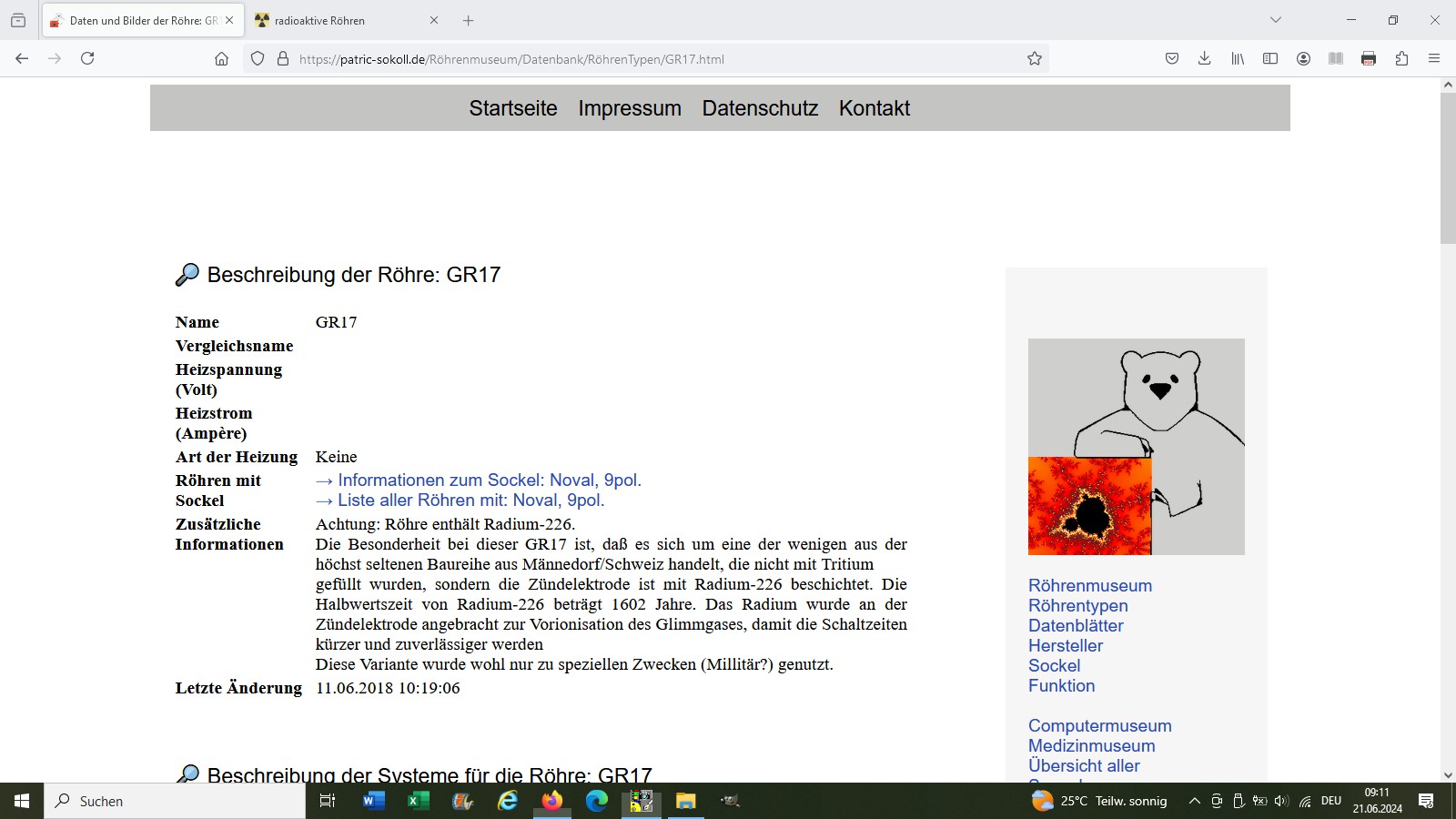Image resolution: width=1456 pixels, height=819 pixels.
Task: Open the Medizinmuseum sidebar link
Action: tap(1092, 746)
